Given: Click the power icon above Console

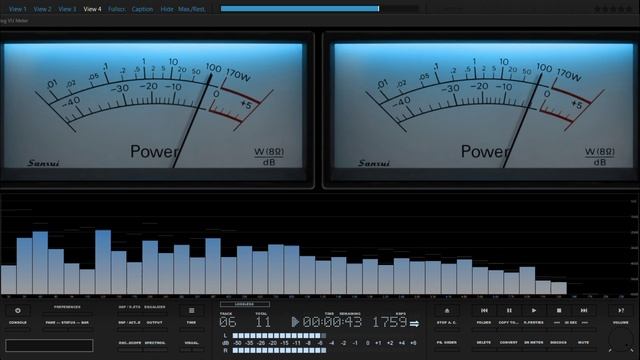Looking at the screenshot, I should point(18,311).
